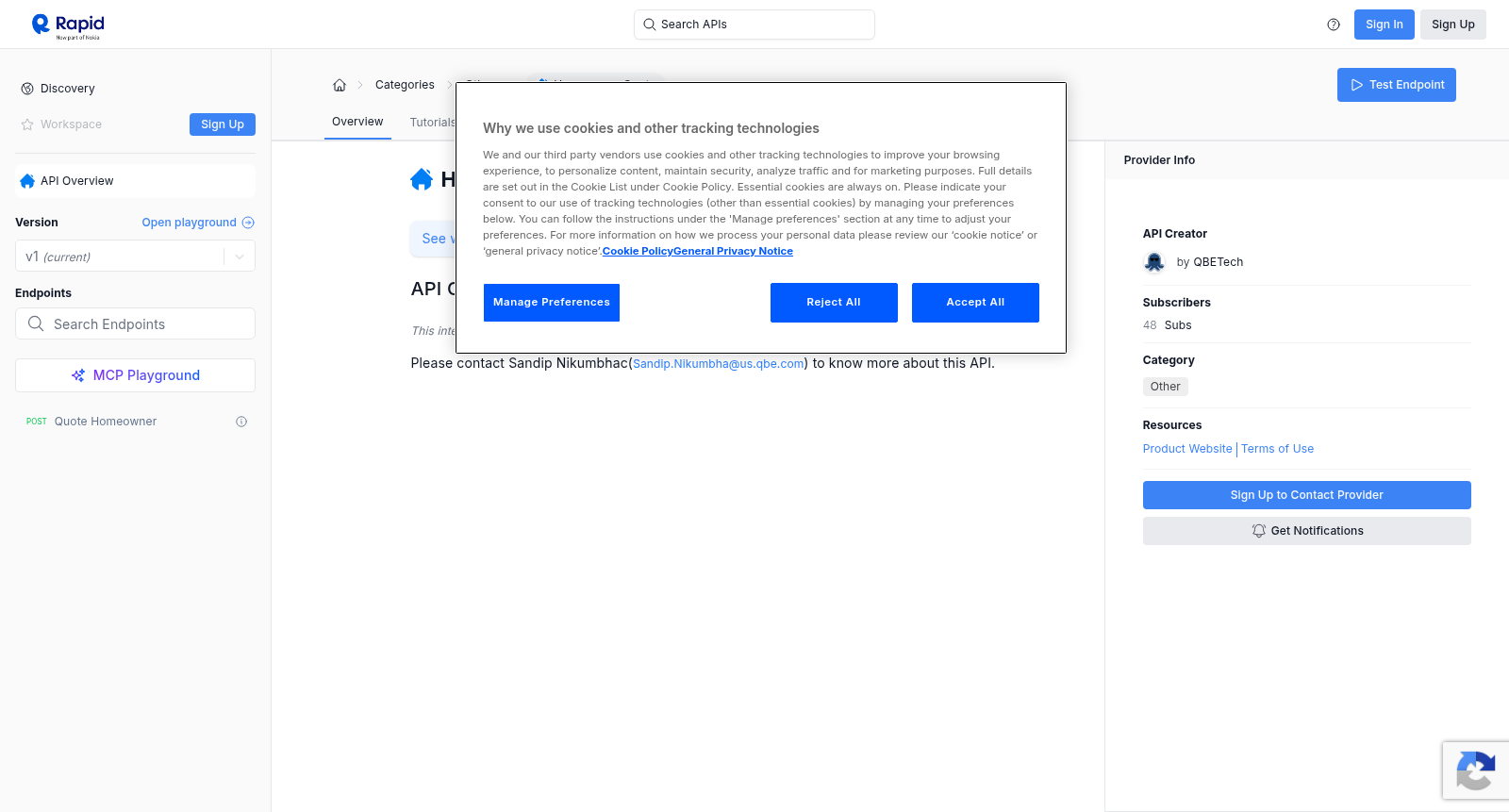Click the Open playground arrow icon

click(x=248, y=223)
